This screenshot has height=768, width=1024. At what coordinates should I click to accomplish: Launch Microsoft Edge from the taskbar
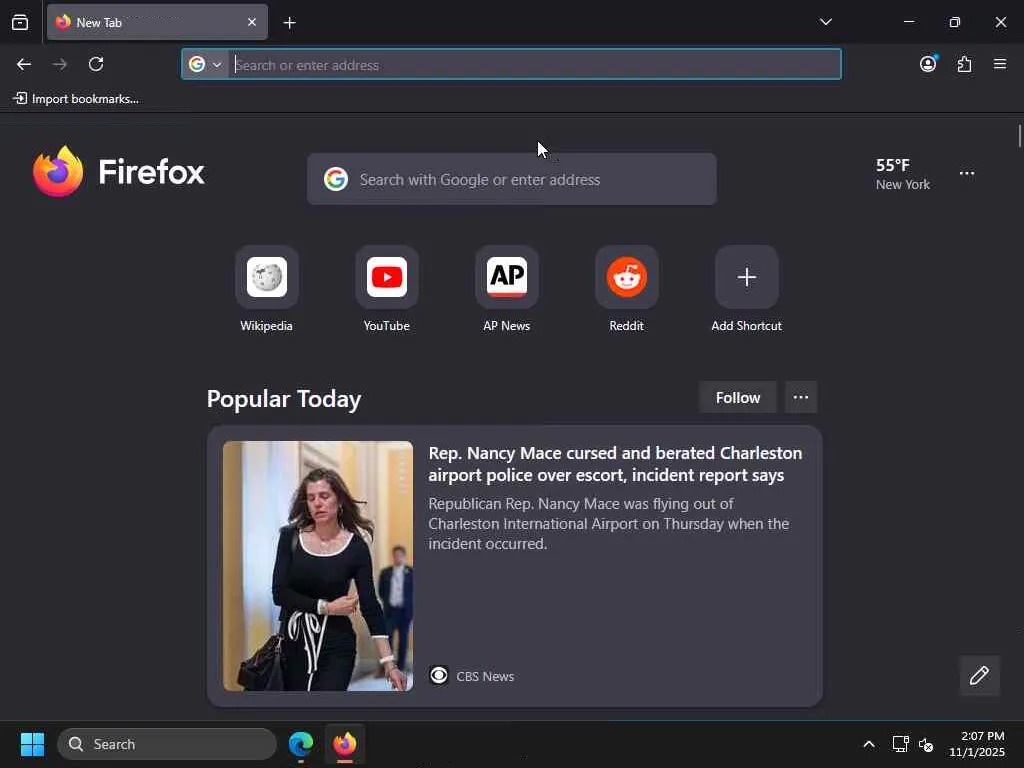pyautogui.click(x=301, y=744)
